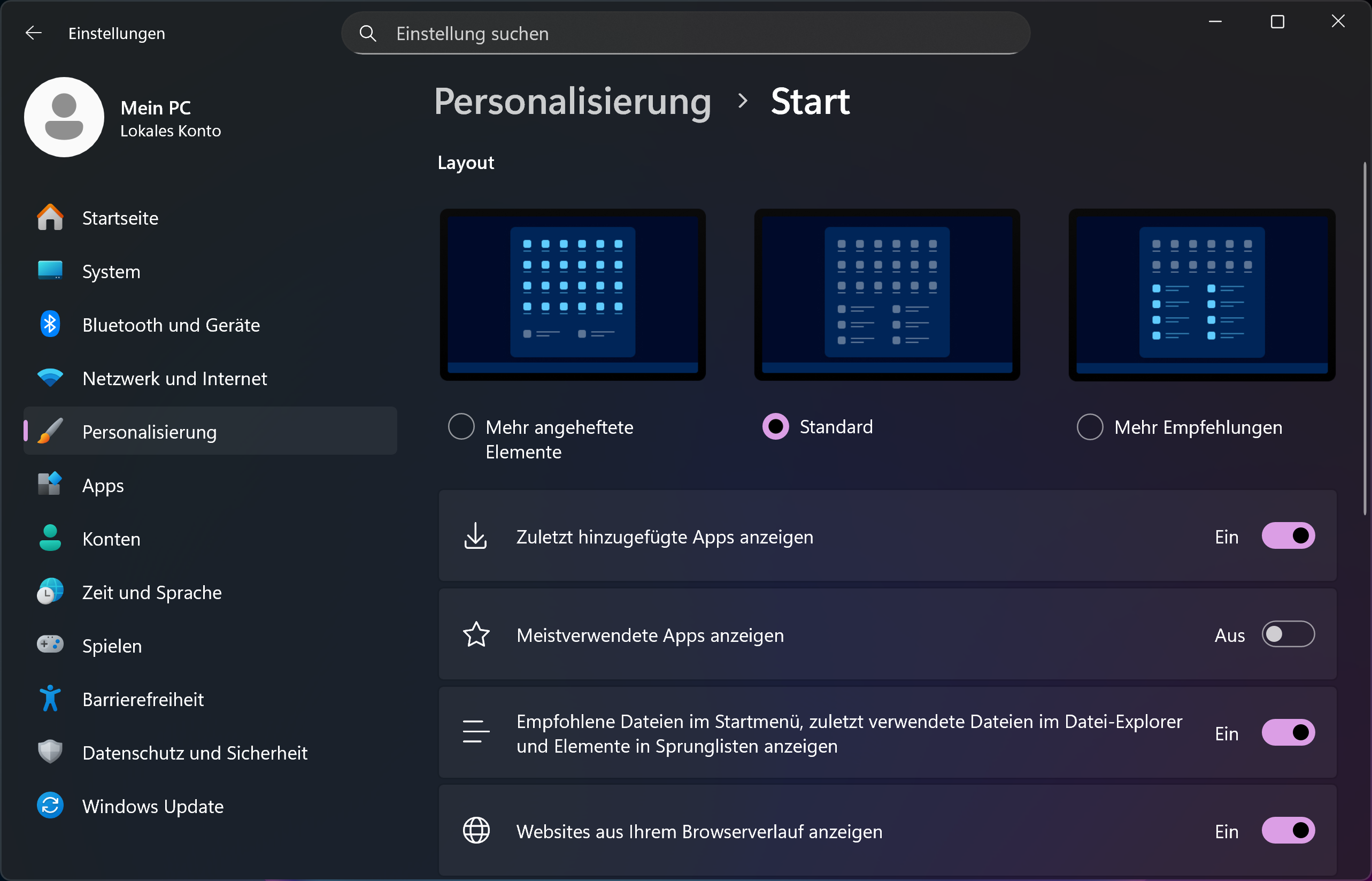
Task: Click the Personalisierung breadcrumb link
Action: click(572, 102)
